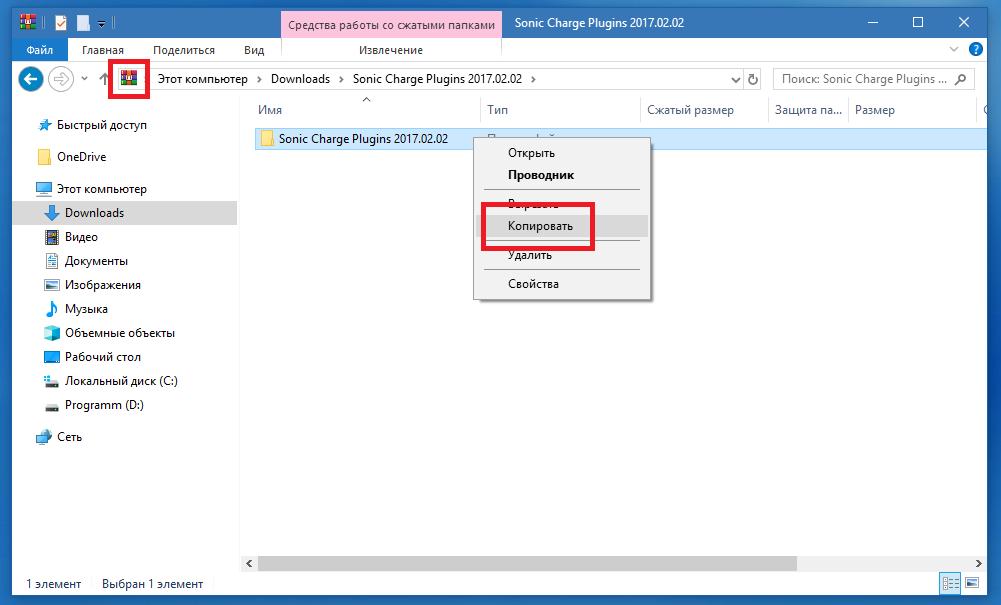The width and height of the screenshot is (1001, 605).
Task: Click the horizontal scrollbar thumb
Action: coord(527,564)
